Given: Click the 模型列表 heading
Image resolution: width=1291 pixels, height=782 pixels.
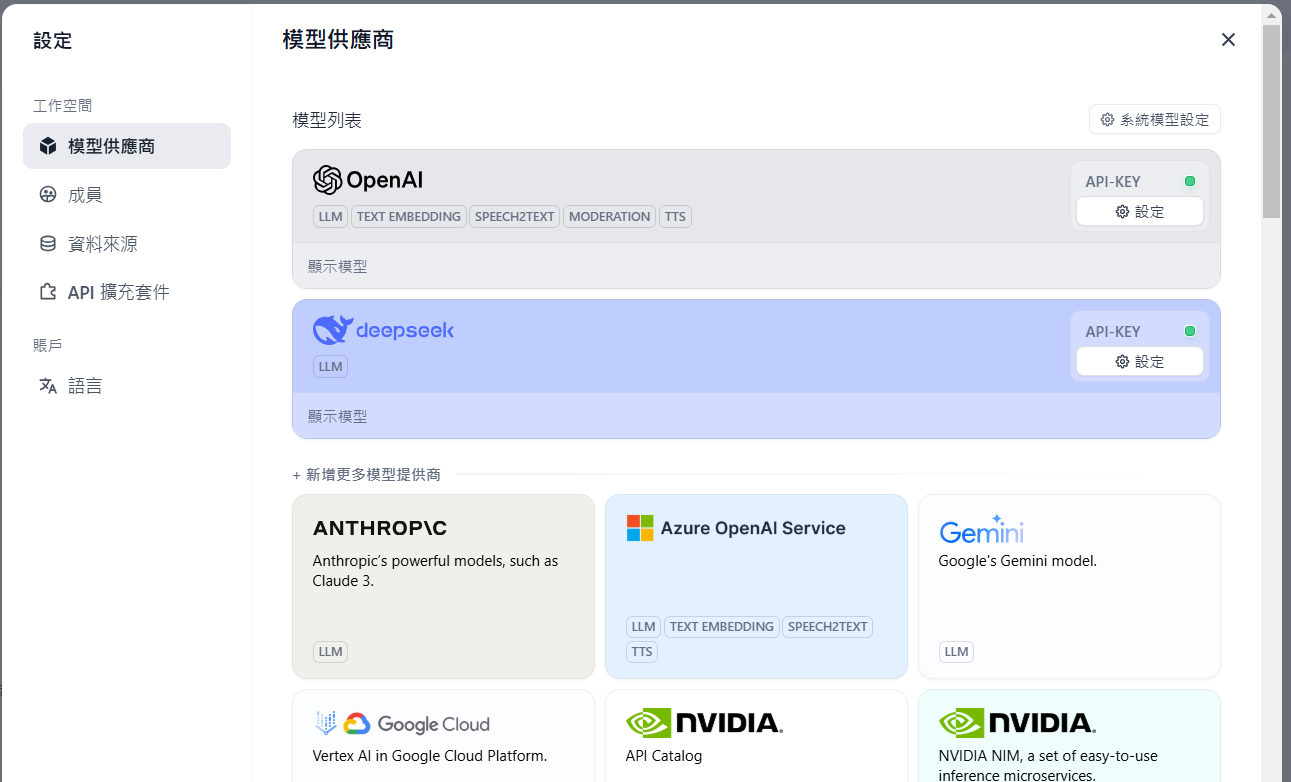Looking at the screenshot, I should click(327, 121).
